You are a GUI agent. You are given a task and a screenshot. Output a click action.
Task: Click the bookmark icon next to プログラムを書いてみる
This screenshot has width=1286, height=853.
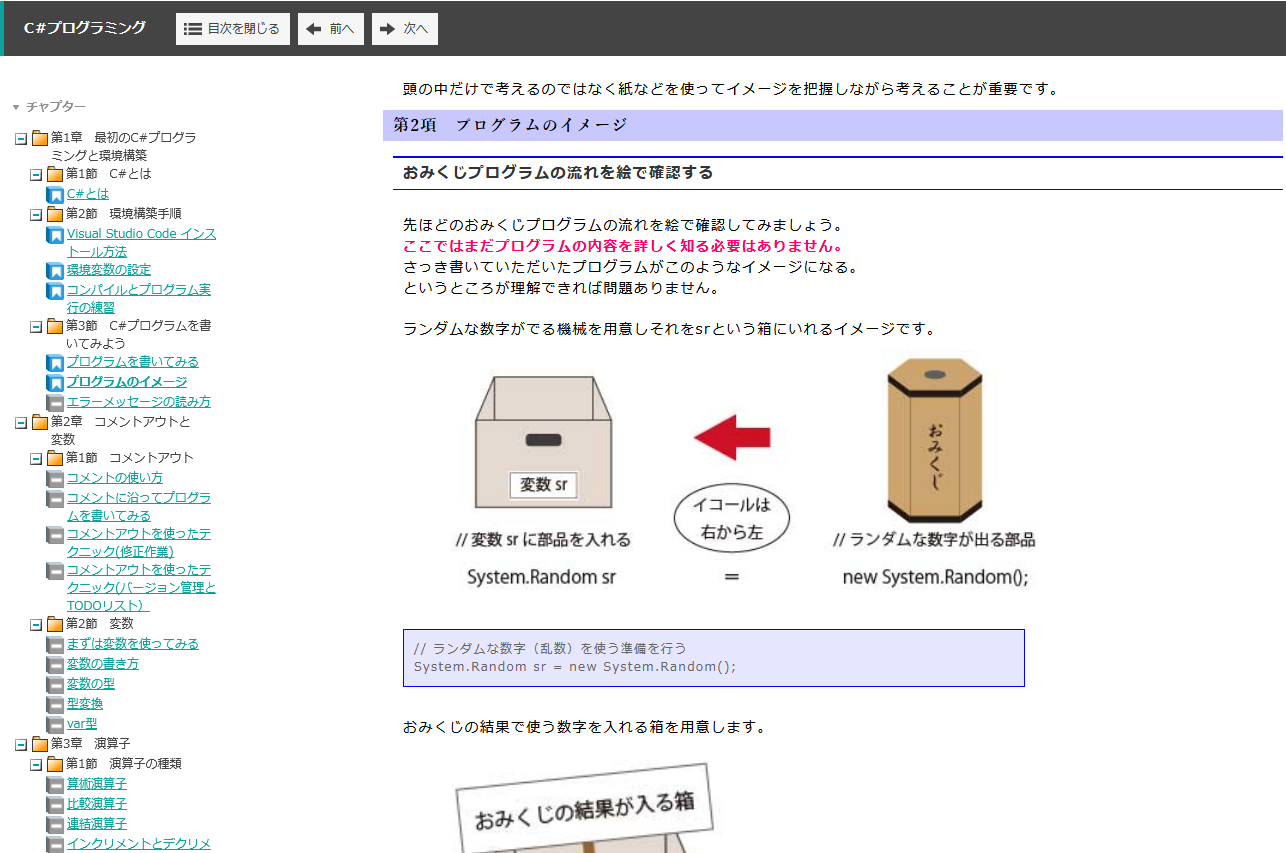55,362
